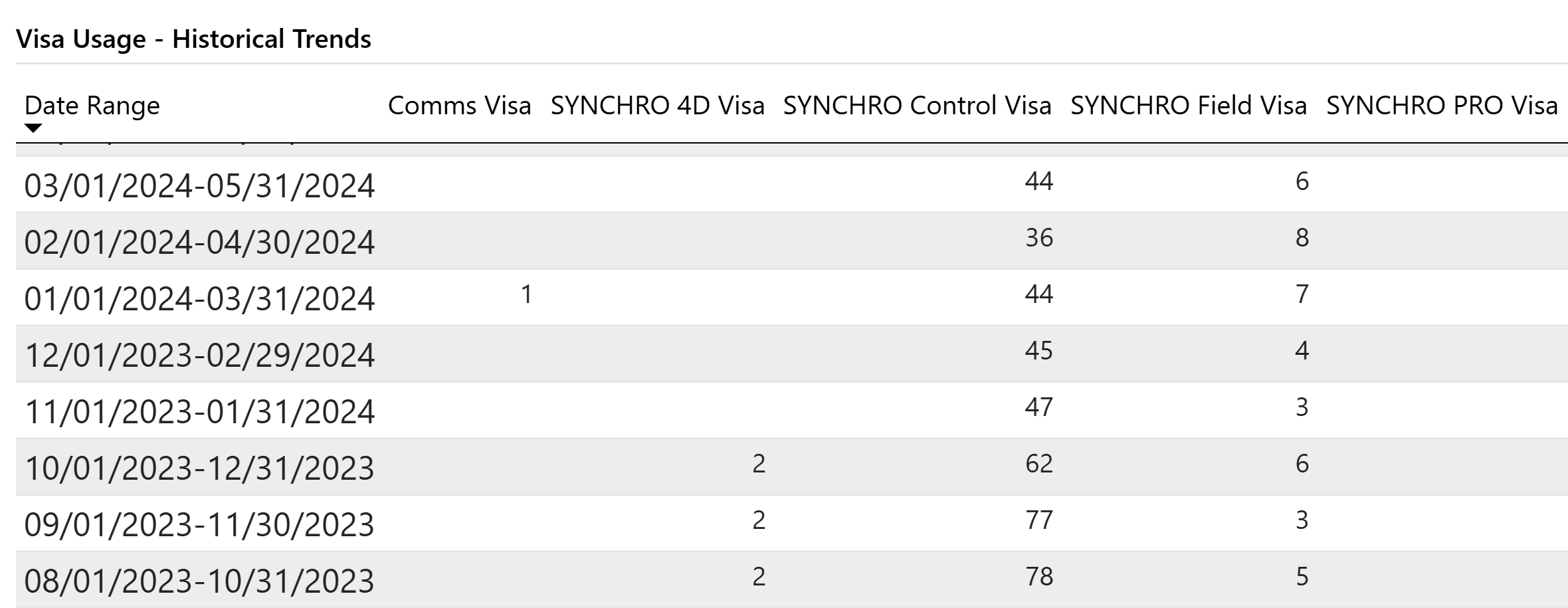Viewport: 1568px width, 608px height.
Task: Click the SYNCHRO Control Visa value 78
Action: [x=1038, y=577]
